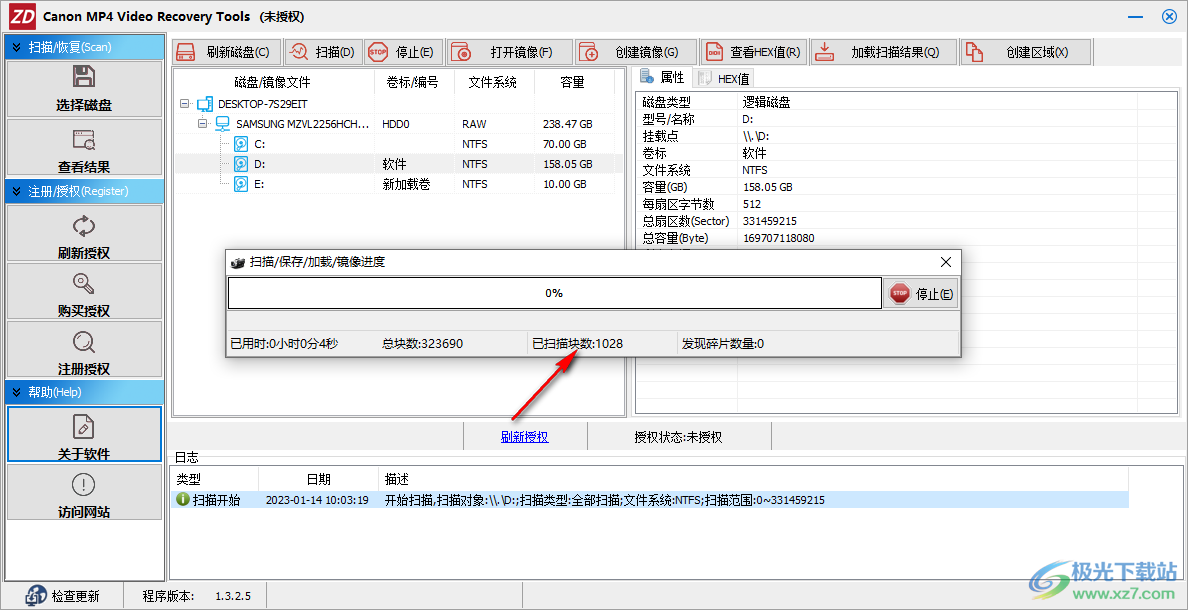
Task: Click the DESKTOP-7S29EIT computer entry
Action: coord(263,103)
